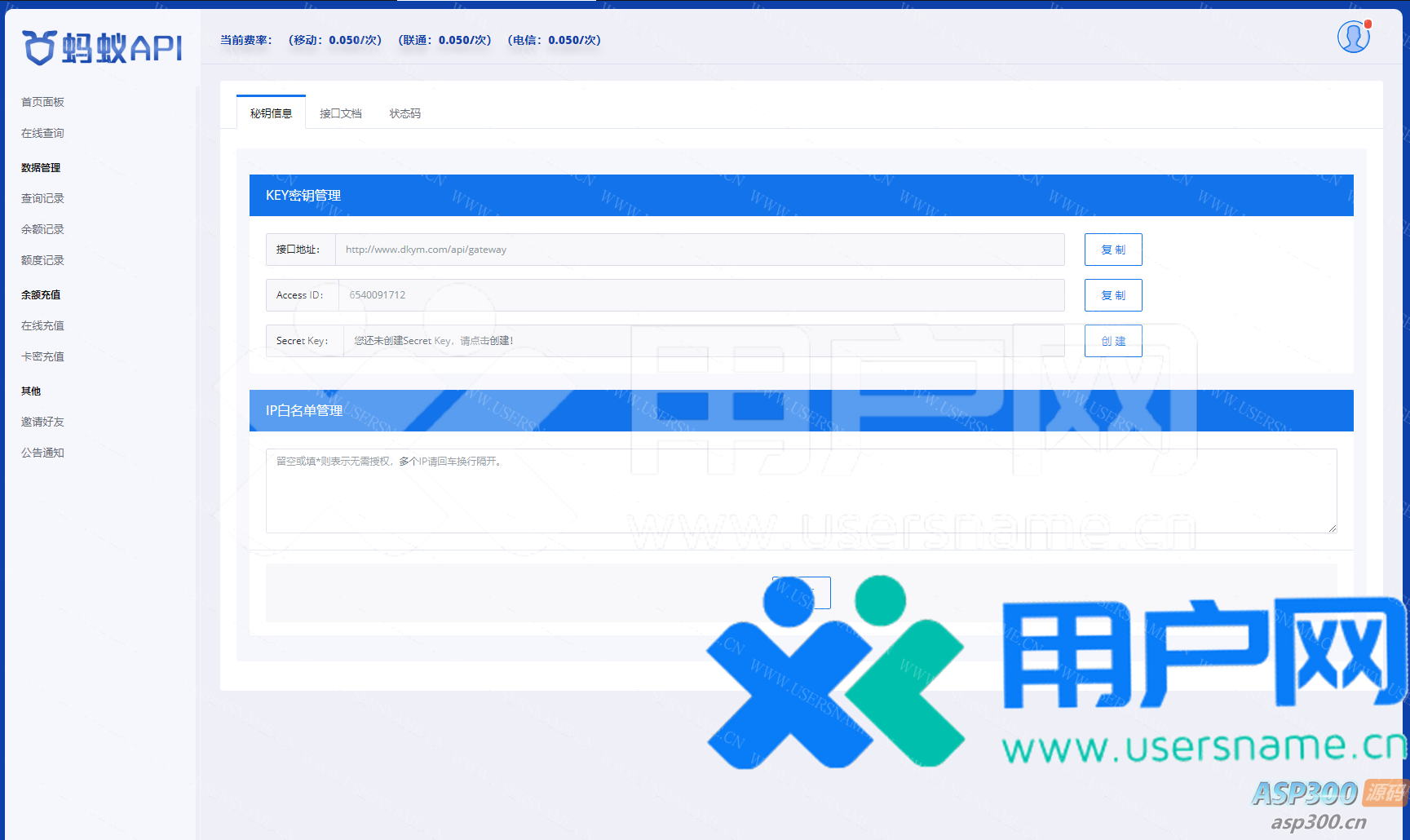Screen dimensions: 1410x840
Task: Click the 其他 sidebar heading
Action: (x=31, y=391)
